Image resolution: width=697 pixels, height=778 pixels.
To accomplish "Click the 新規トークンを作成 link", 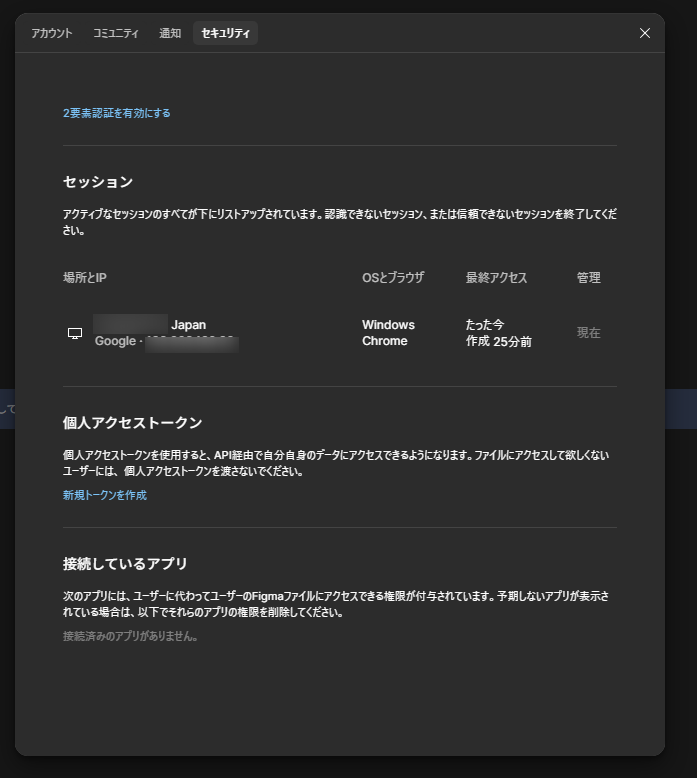I will (105, 495).
